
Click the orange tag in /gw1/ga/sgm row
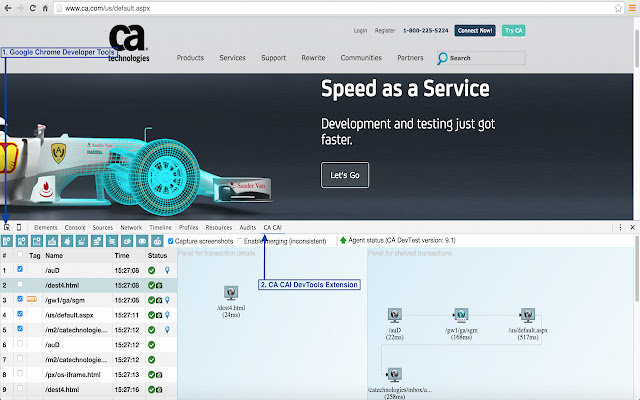[x=32, y=299]
